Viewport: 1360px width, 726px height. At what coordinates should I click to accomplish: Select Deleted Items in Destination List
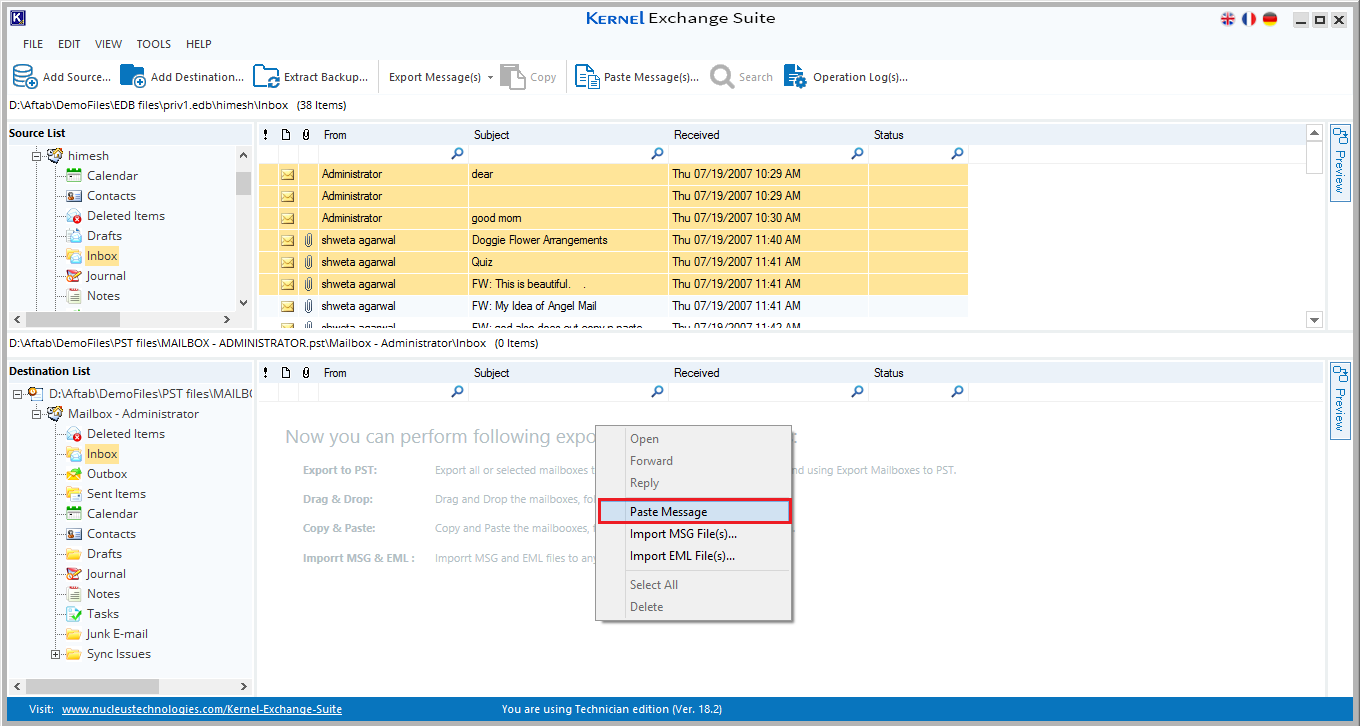[x=126, y=434]
